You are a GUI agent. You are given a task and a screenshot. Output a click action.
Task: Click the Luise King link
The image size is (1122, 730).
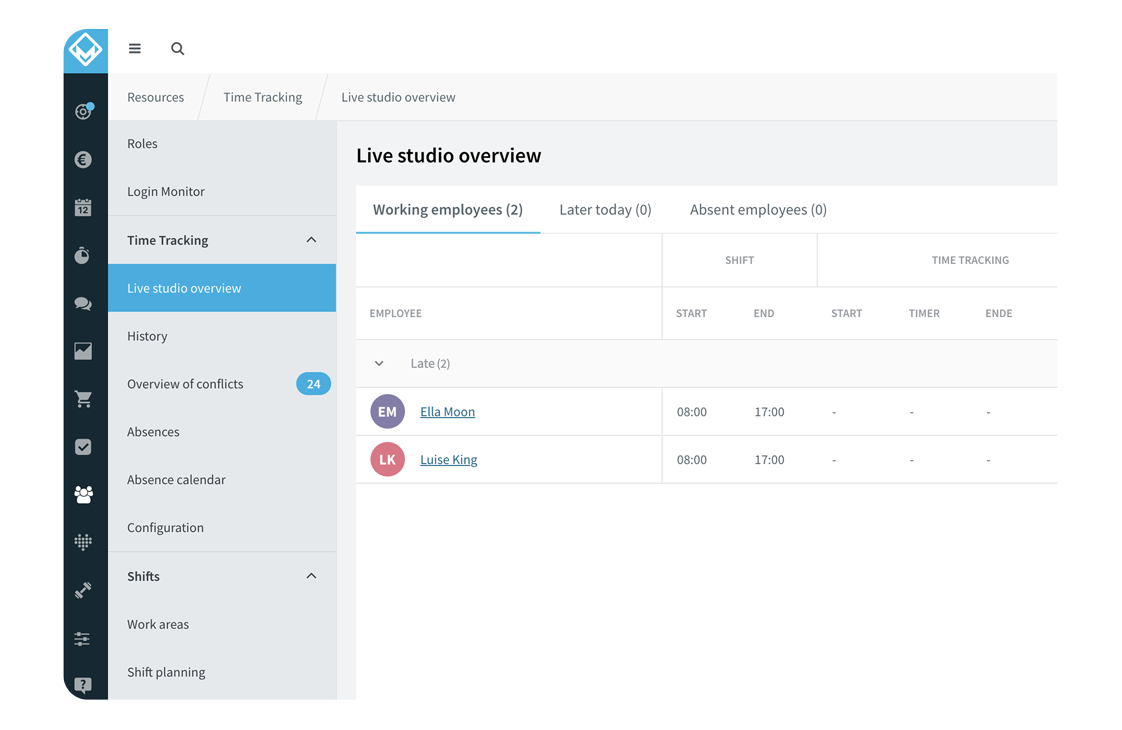coord(448,459)
